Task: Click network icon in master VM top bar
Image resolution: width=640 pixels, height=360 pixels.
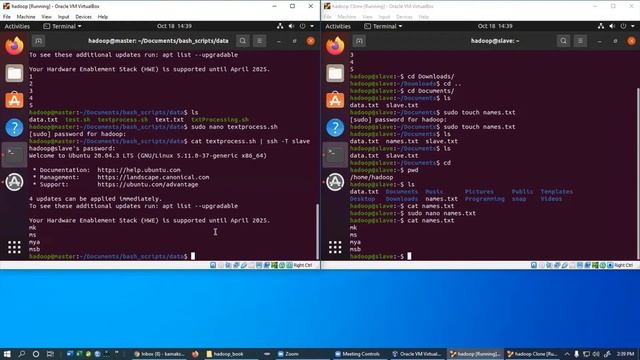Action: [x=280, y=26]
